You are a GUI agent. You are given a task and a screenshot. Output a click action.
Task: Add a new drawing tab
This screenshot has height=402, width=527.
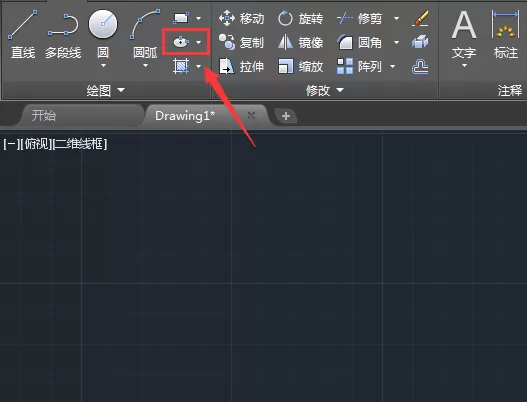coord(286,116)
